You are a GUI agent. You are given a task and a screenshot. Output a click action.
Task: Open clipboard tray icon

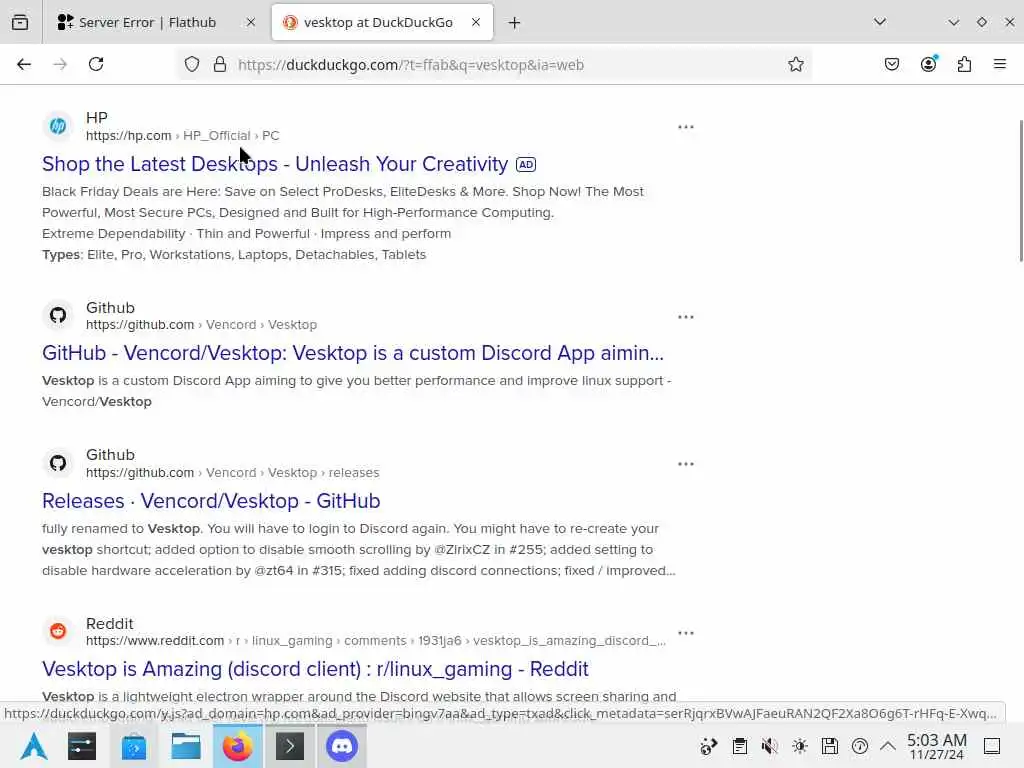coord(739,746)
